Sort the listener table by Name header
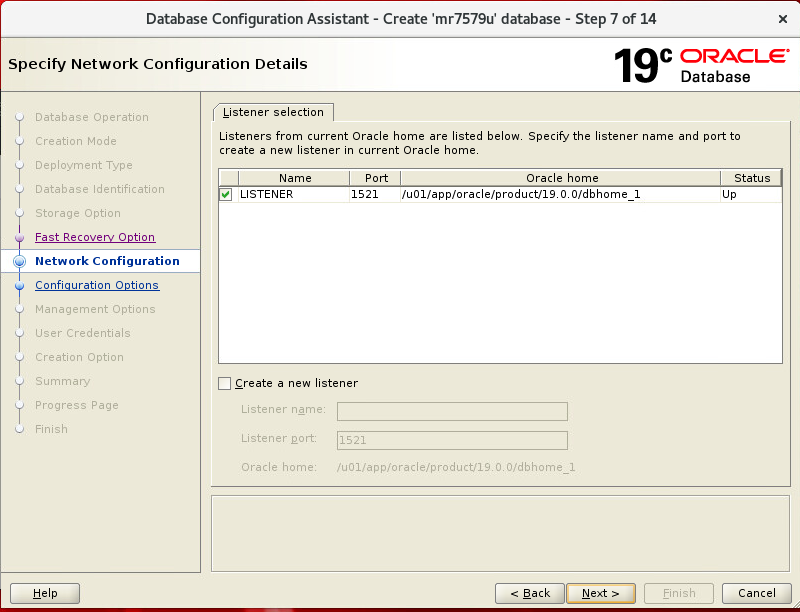 pos(294,178)
